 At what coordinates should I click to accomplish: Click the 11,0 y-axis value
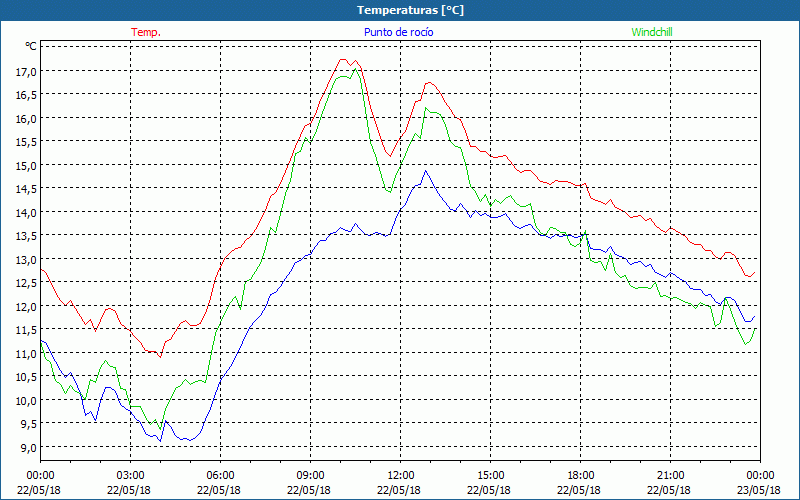point(27,354)
